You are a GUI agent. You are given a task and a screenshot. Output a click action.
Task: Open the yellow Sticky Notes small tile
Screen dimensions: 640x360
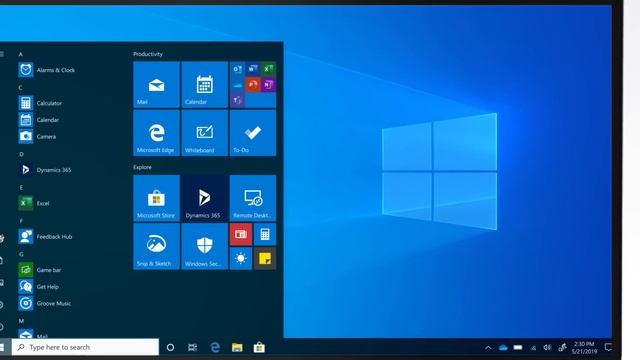[x=265, y=258]
